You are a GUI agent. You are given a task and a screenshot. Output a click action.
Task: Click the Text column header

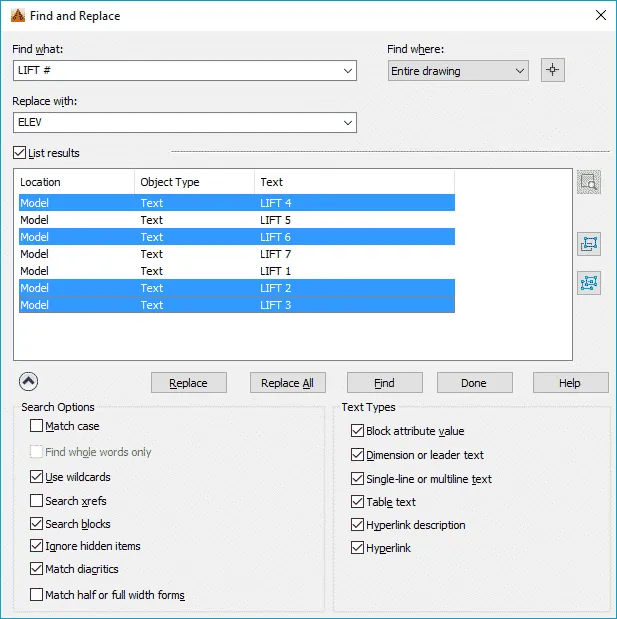(x=354, y=182)
